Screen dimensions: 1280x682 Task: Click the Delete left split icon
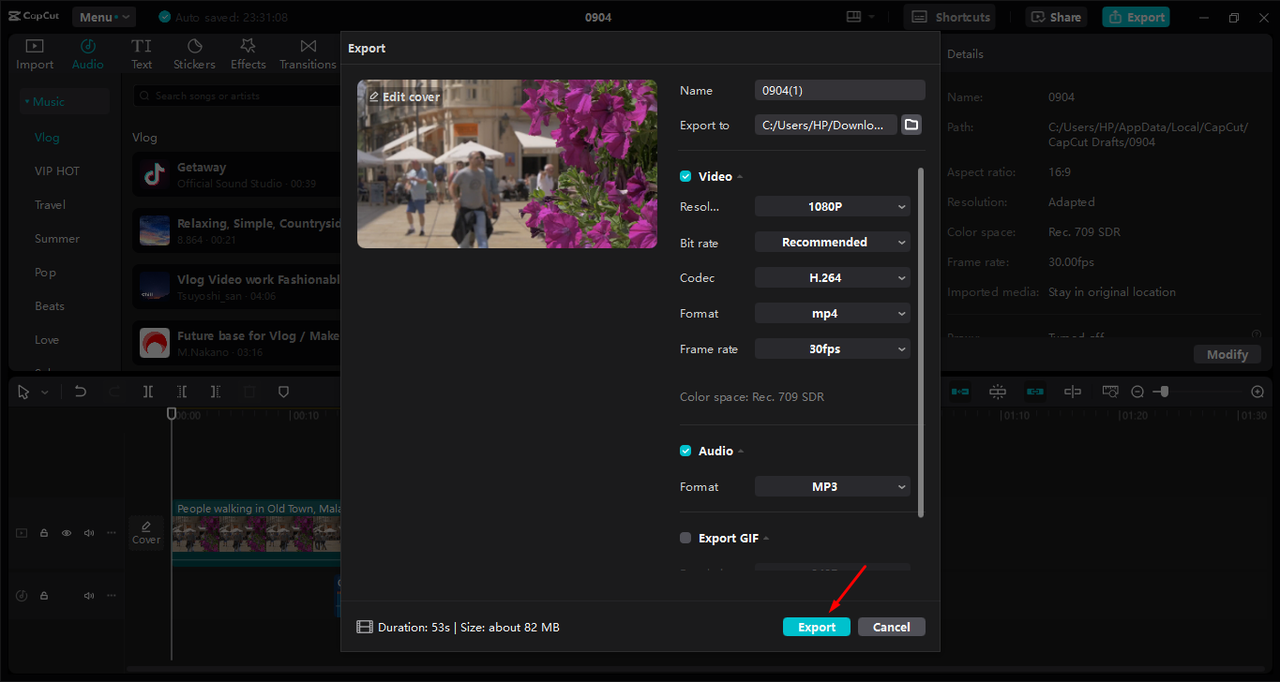(182, 392)
